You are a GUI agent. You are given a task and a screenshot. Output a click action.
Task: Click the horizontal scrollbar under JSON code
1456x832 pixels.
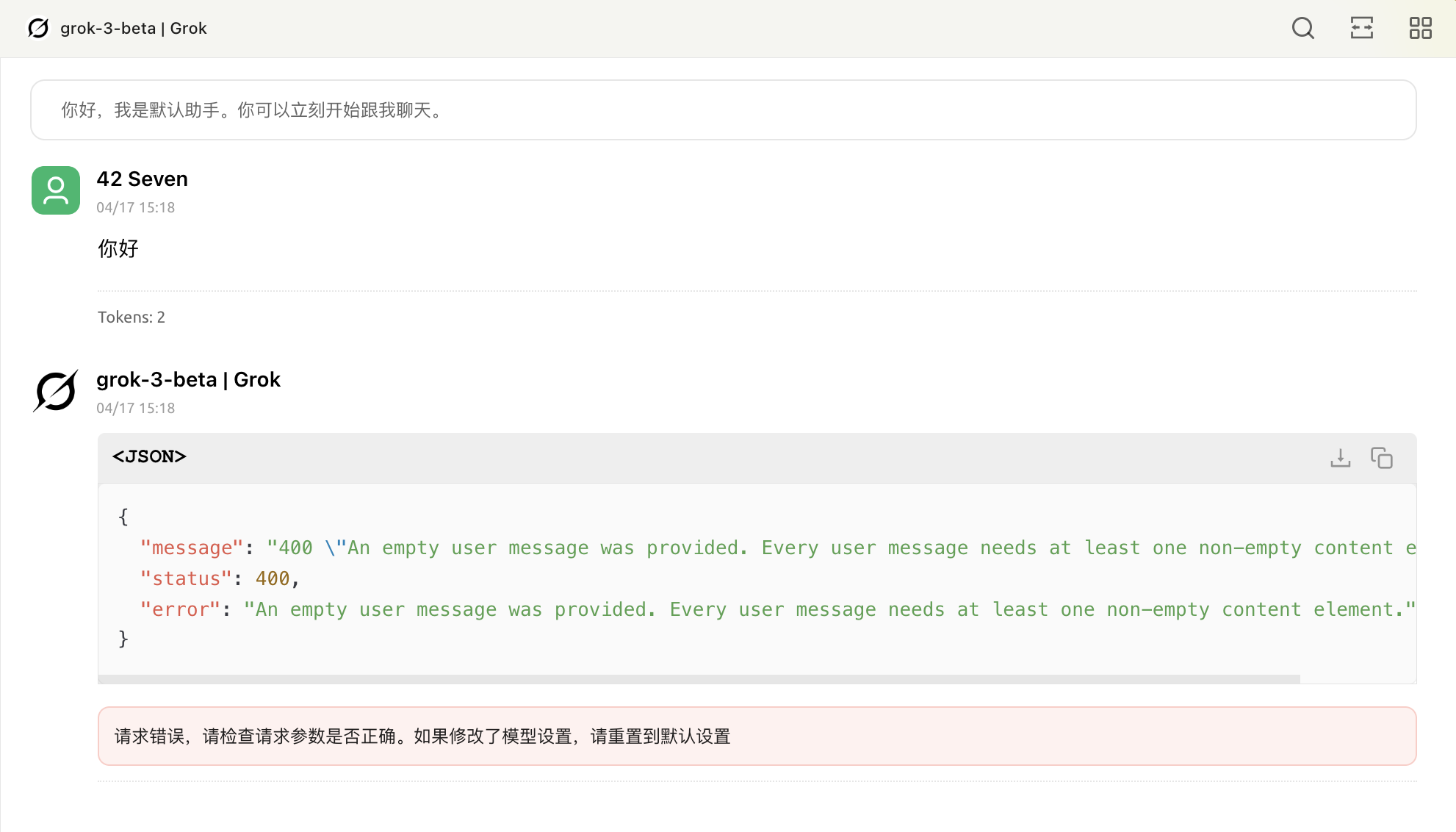coord(698,679)
